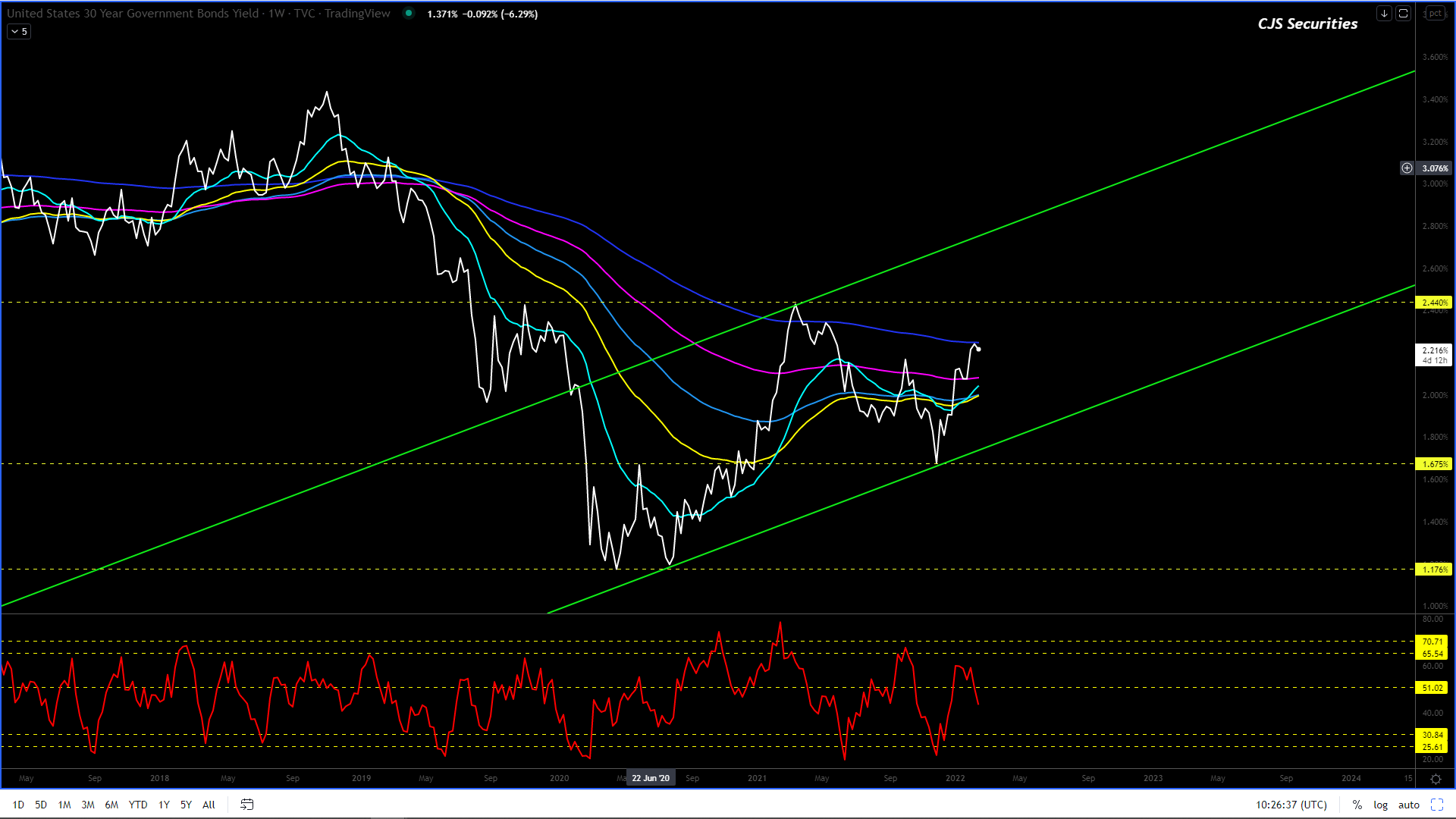Select the 1D time range
The image size is (1456, 819).
coord(18,805)
